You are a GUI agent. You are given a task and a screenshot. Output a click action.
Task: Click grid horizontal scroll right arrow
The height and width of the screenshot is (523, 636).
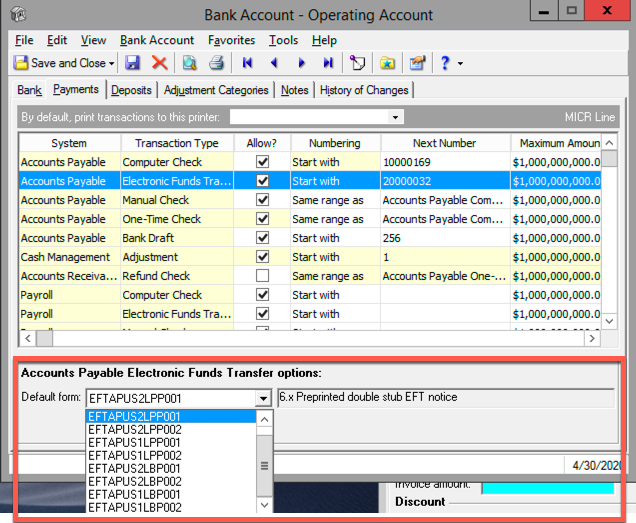click(x=592, y=338)
